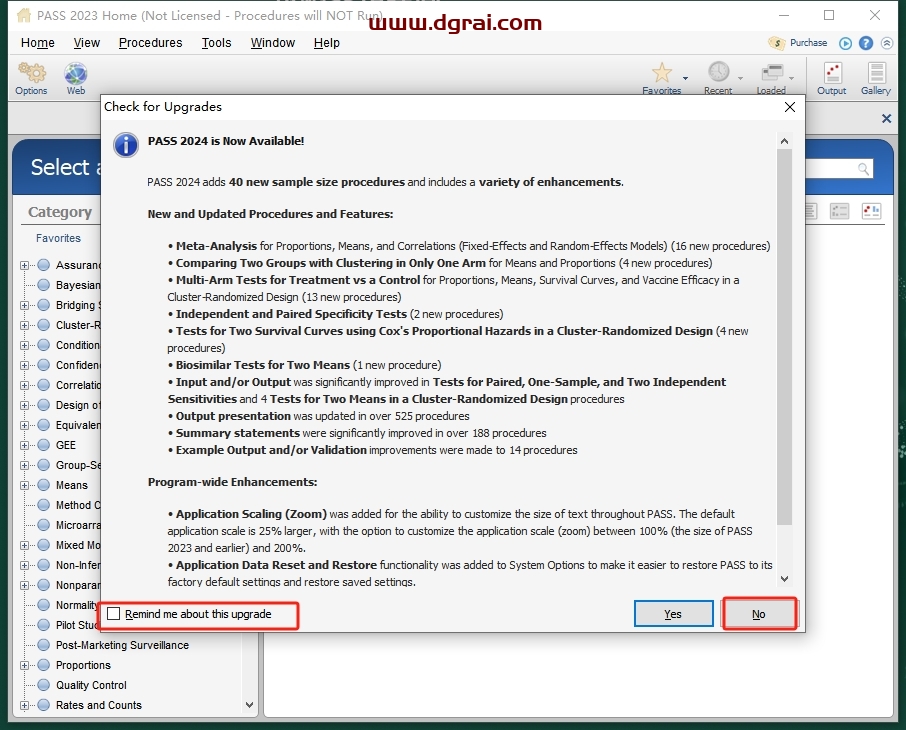This screenshot has height=730, width=906.
Task: Open the Window menu
Action: (x=273, y=43)
